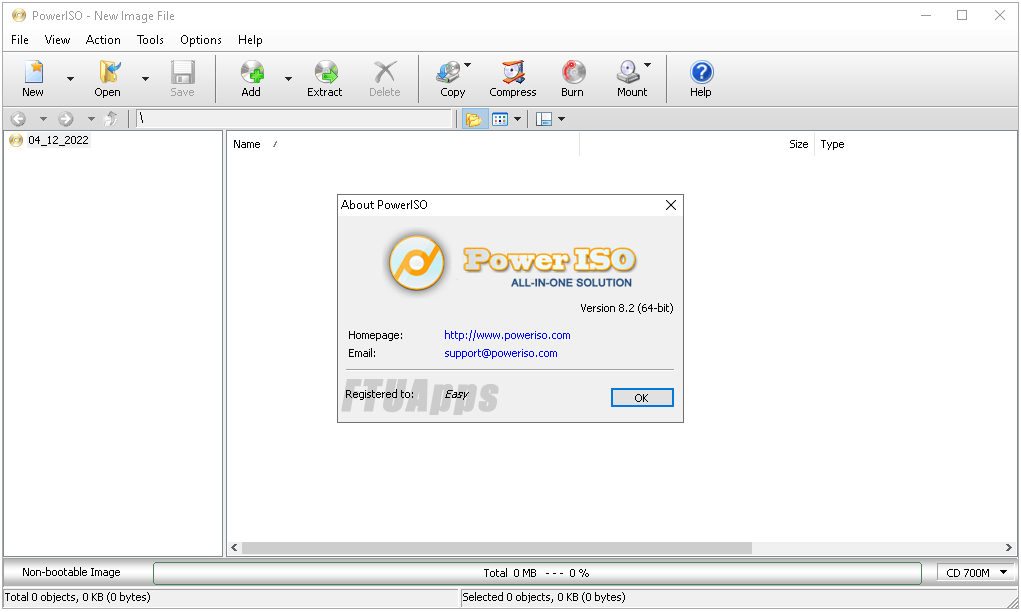The image size is (1021, 612).
Task: Click the Open image file icon
Action: (108, 72)
